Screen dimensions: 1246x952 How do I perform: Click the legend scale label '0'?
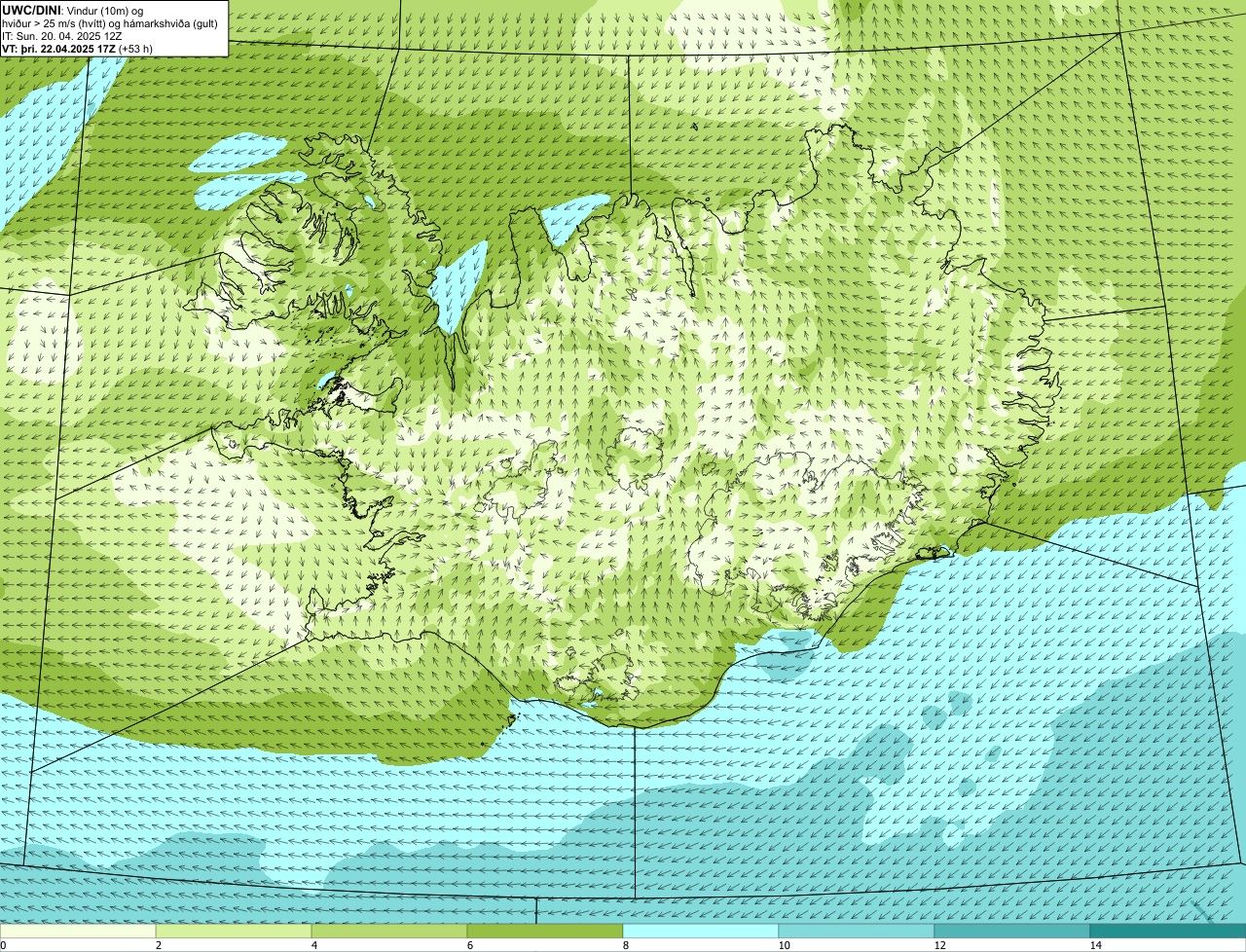click(3, 945)
